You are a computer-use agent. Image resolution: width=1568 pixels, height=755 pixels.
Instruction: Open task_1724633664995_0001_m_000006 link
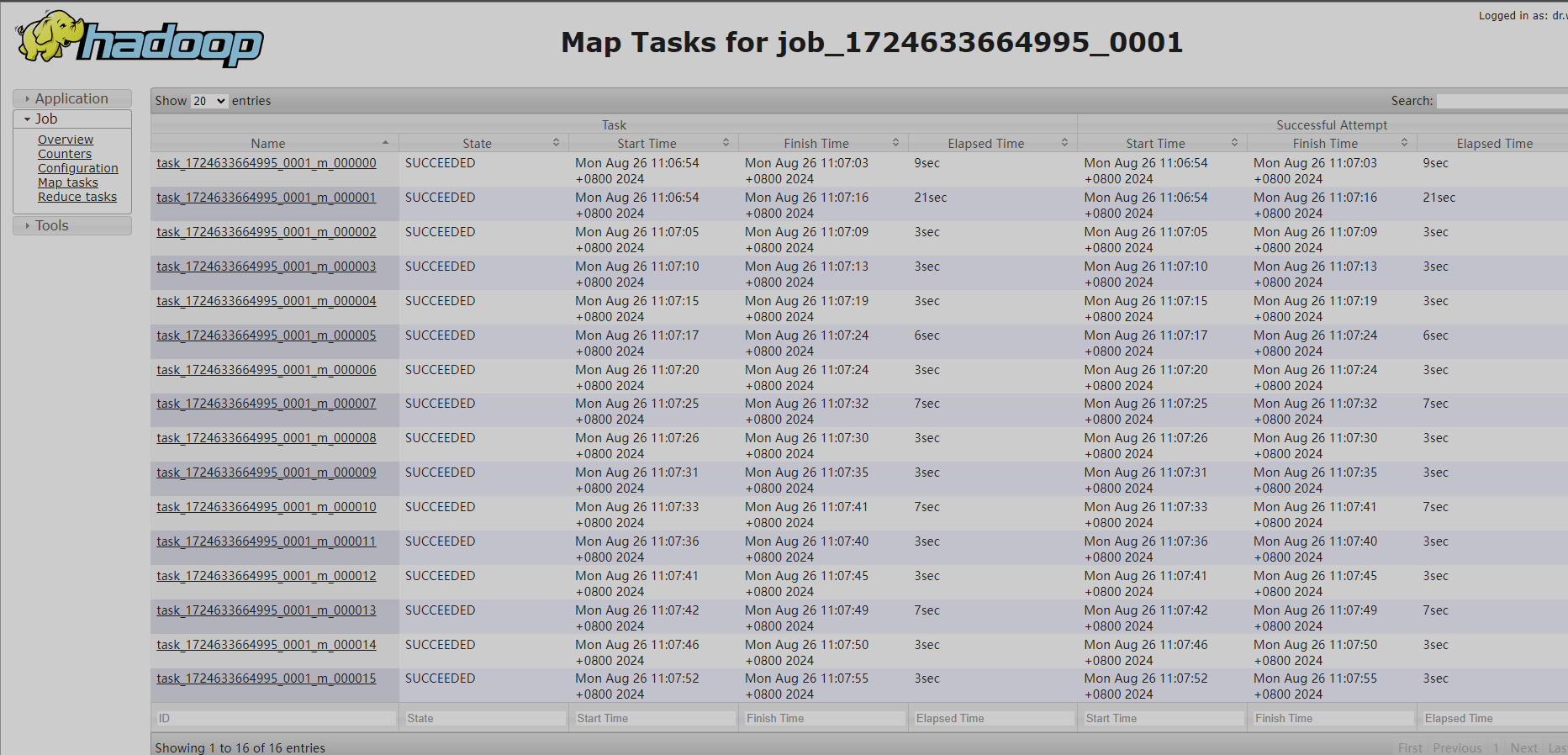point(267,370)
